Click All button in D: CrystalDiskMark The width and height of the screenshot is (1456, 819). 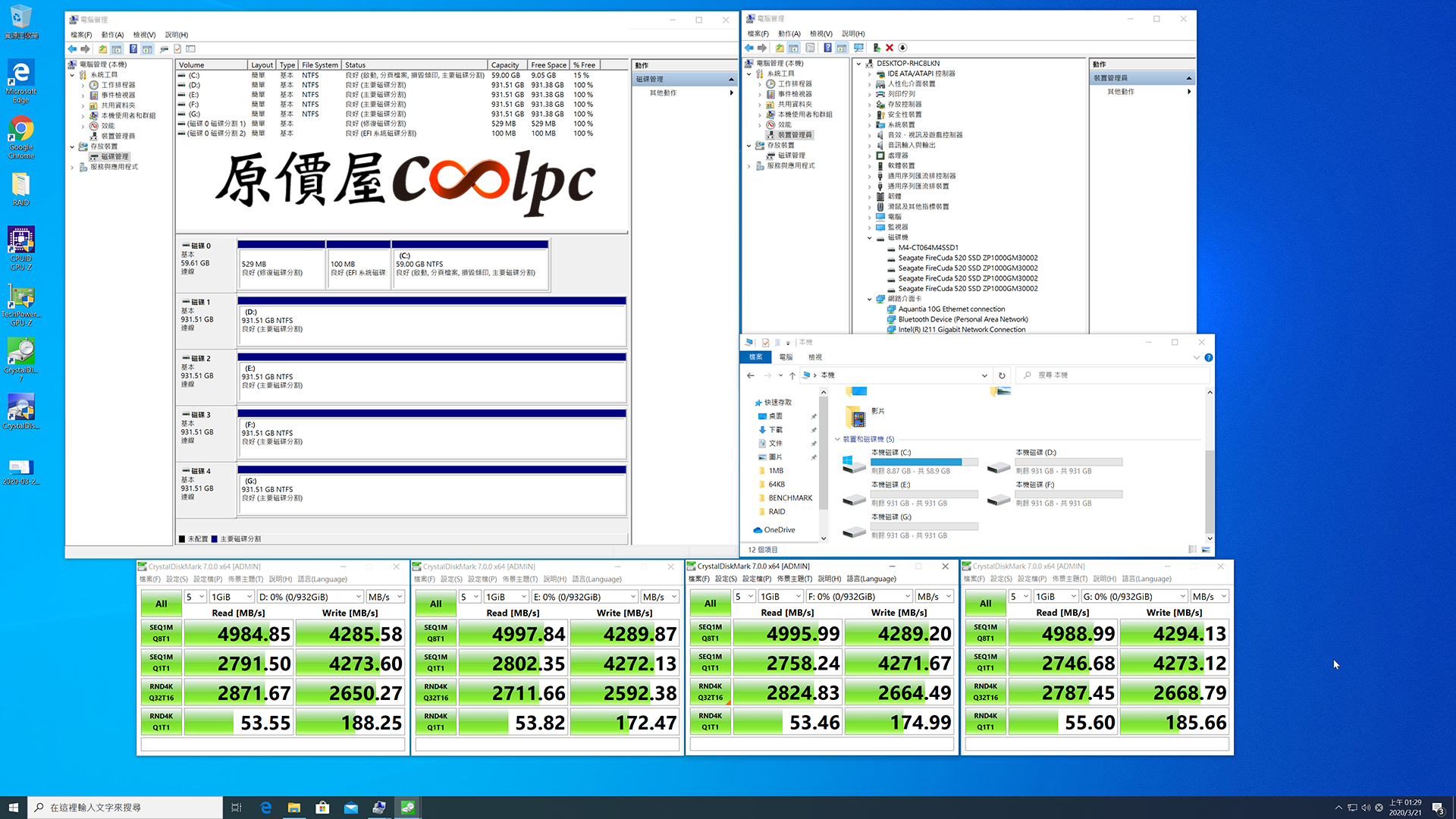pyautogui.click(x=162, y=604)
